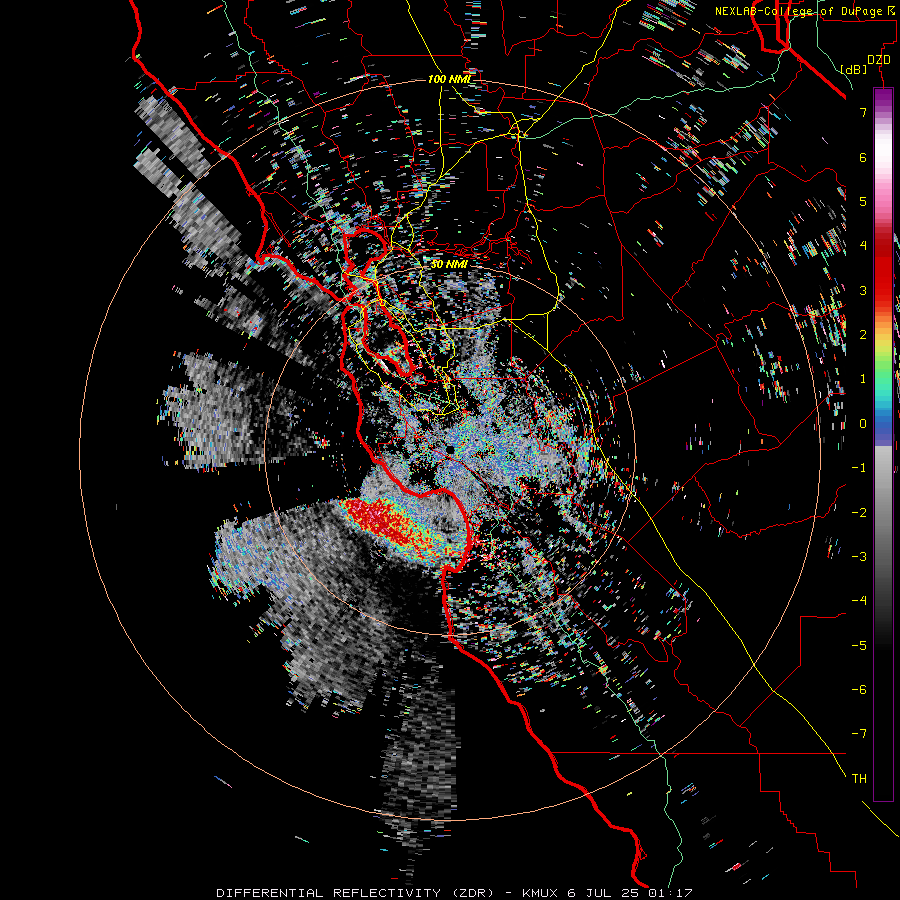Select the 7 value on color scale

(863, 112)
